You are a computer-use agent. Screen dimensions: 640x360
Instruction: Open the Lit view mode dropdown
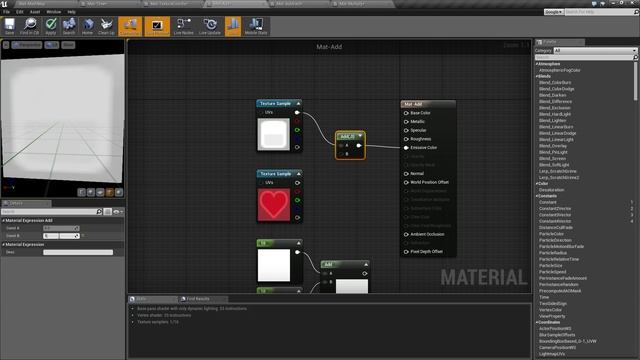pos(52,45)
